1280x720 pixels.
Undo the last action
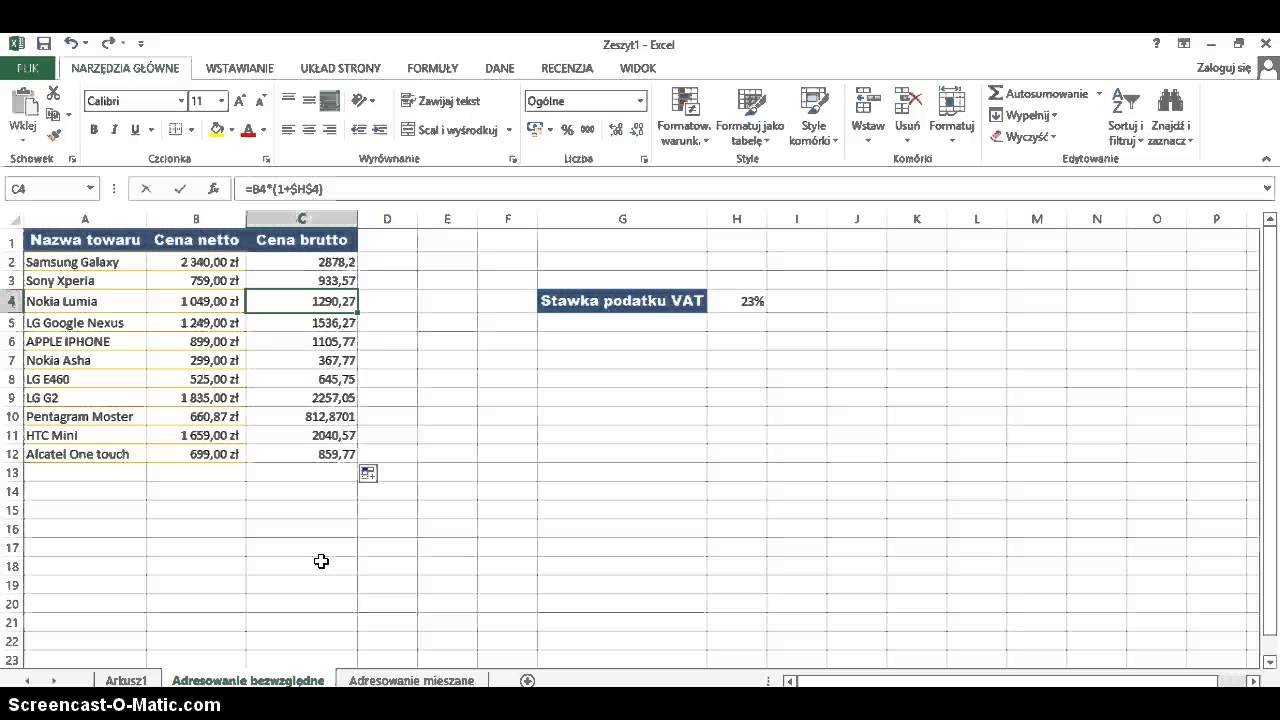pos(71,44)
